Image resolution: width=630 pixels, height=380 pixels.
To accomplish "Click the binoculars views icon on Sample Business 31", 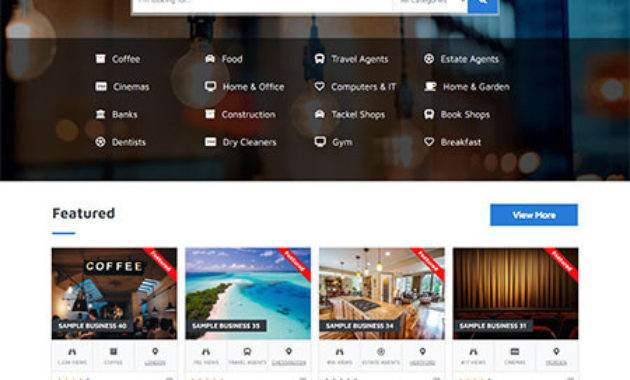I will (473, 352).
